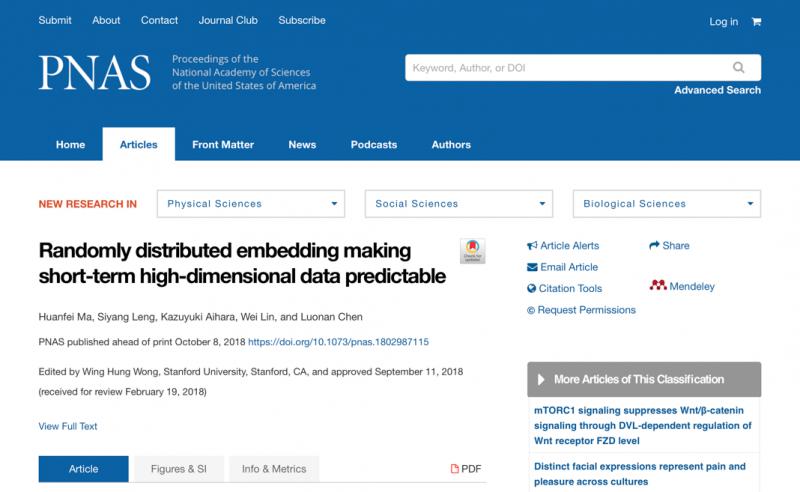
Task: Switch to the Figures & SI tab
Action: coord(178,469)
